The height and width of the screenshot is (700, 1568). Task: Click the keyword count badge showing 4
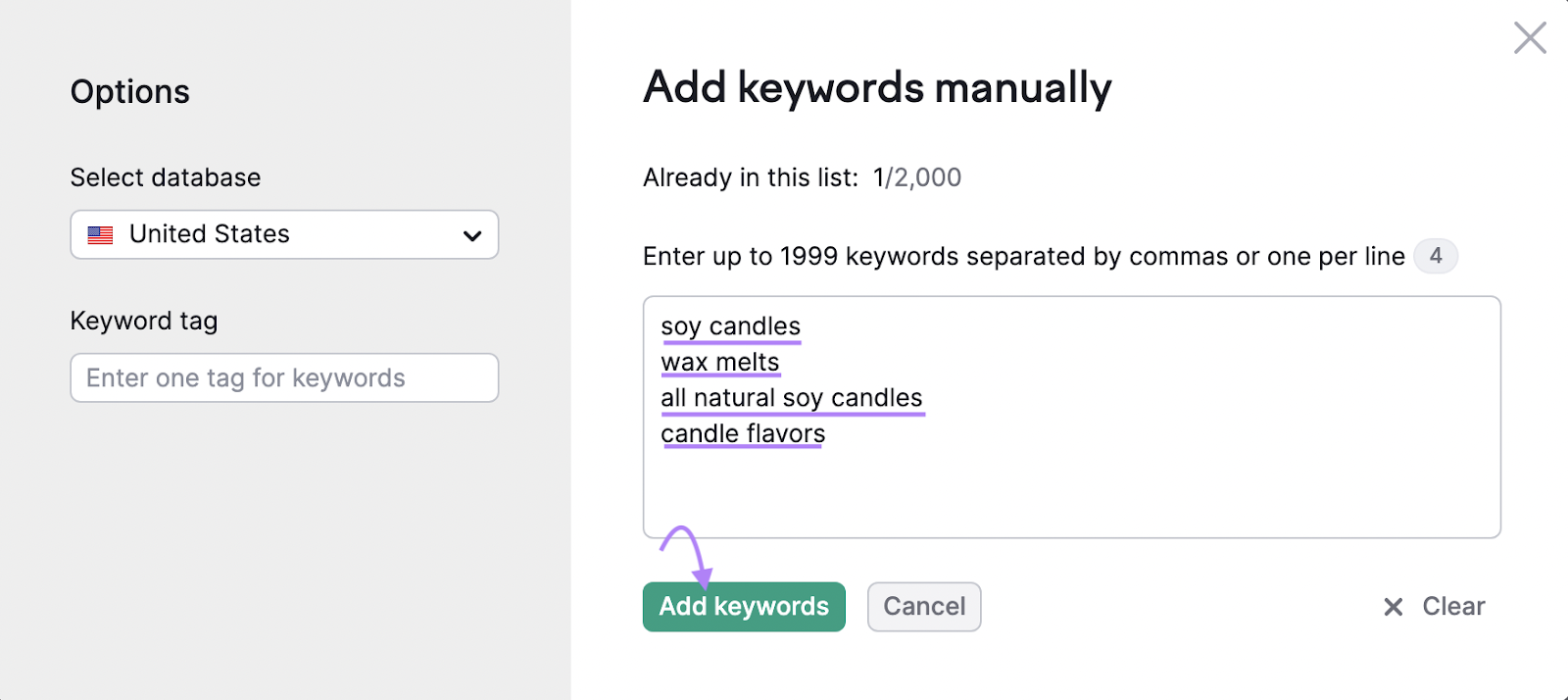point(1436,256)
